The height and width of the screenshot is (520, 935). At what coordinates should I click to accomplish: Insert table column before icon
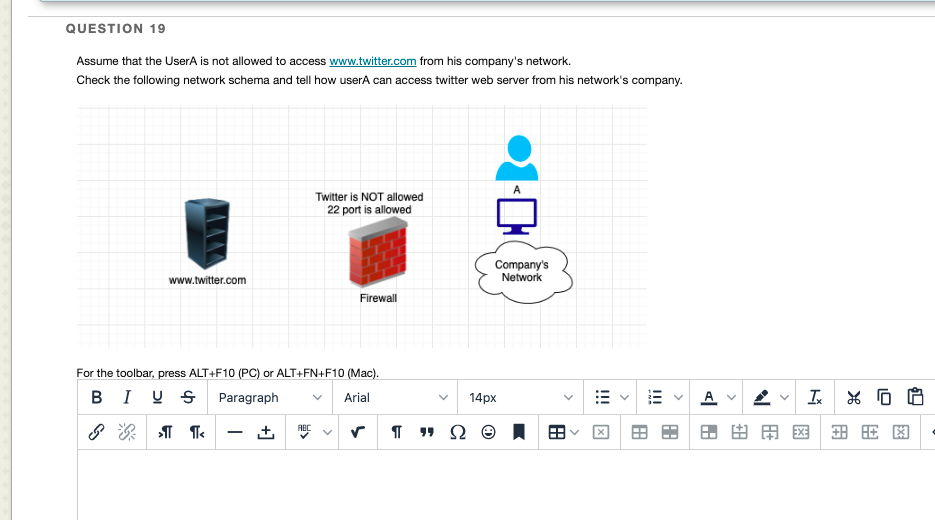click(x=840, y=432)
